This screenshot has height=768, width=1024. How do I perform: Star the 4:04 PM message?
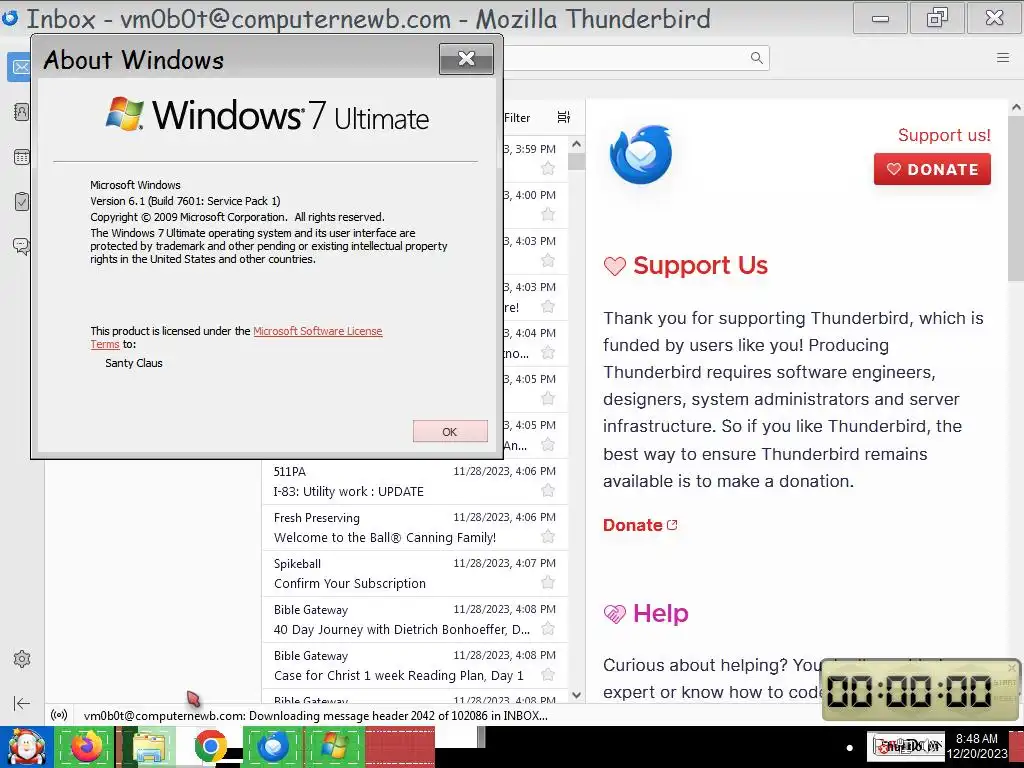point(548,353)
